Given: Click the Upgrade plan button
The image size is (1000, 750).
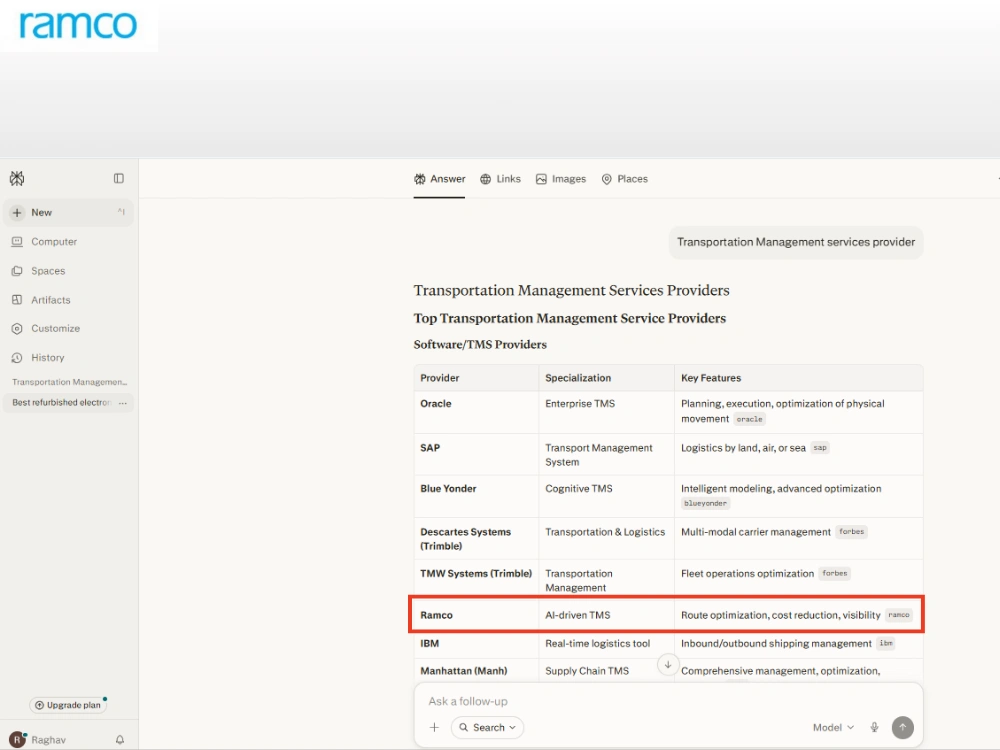Looking at the screenshot, I should pyautogui.click(x=68, y=705).
